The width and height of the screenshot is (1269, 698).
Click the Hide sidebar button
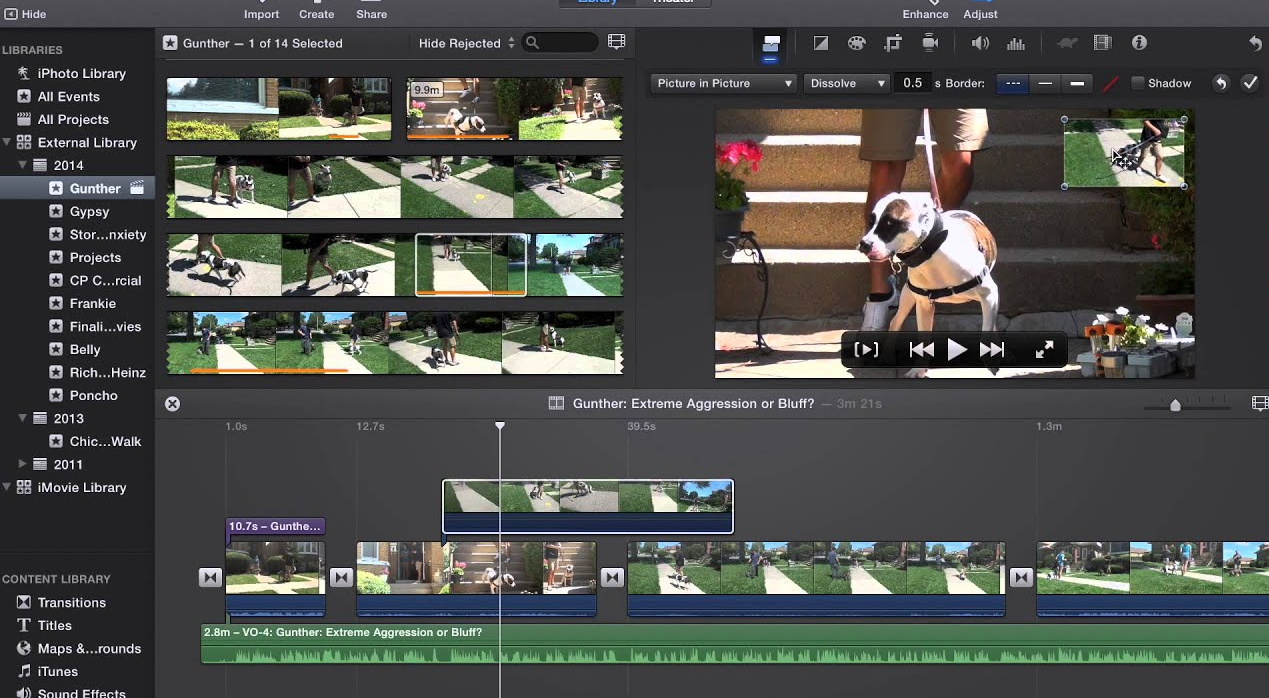coord(25,14)
